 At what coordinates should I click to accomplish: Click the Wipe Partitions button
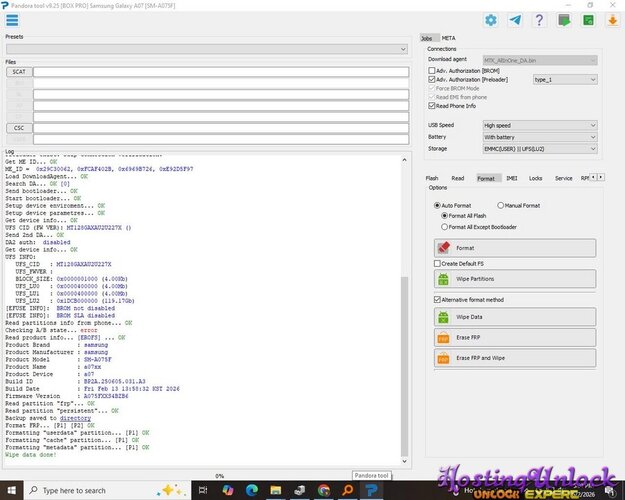515,279
